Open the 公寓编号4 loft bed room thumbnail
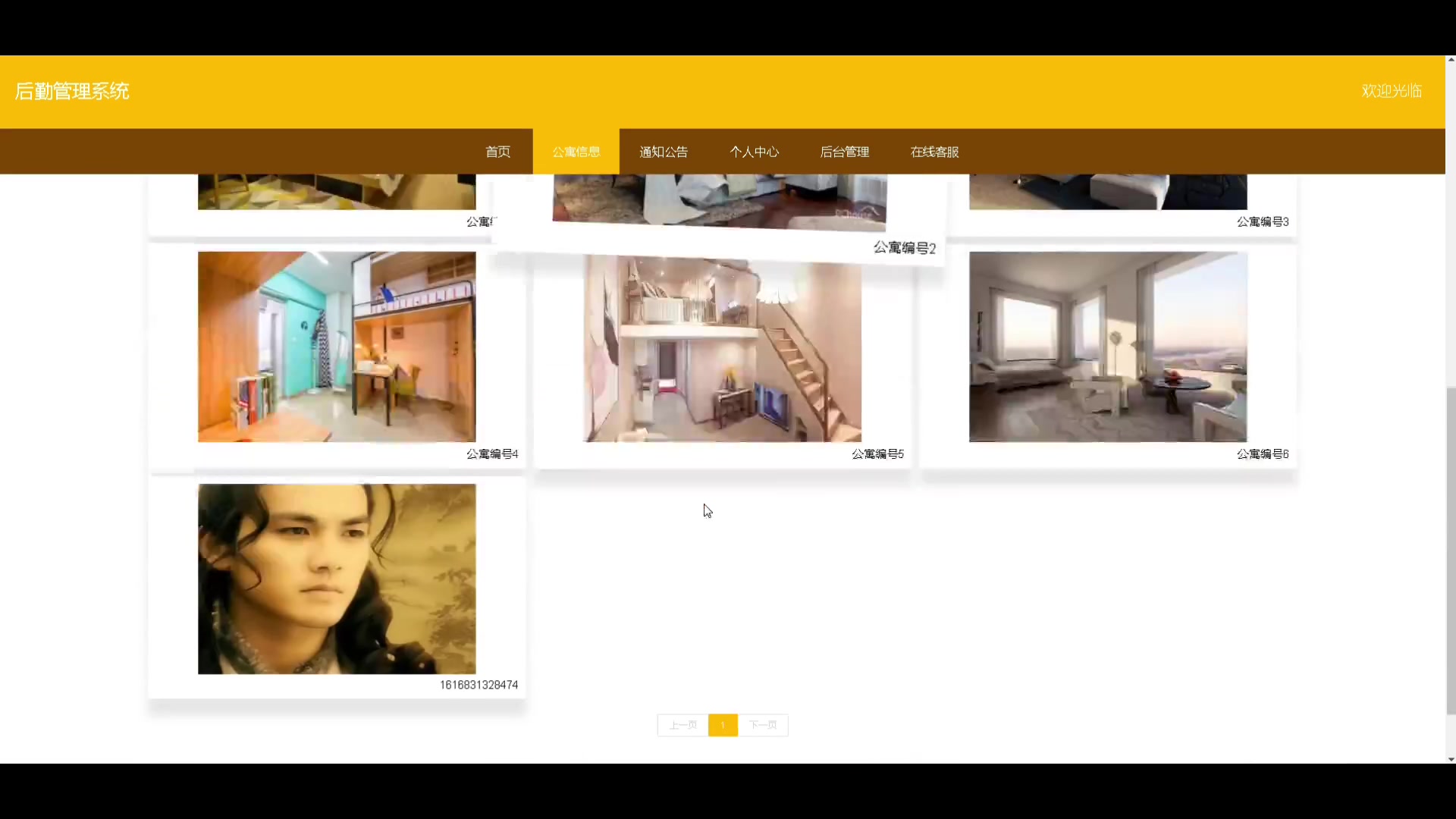The width and height of the screenshot is (1456, 819). pos(337,347)
